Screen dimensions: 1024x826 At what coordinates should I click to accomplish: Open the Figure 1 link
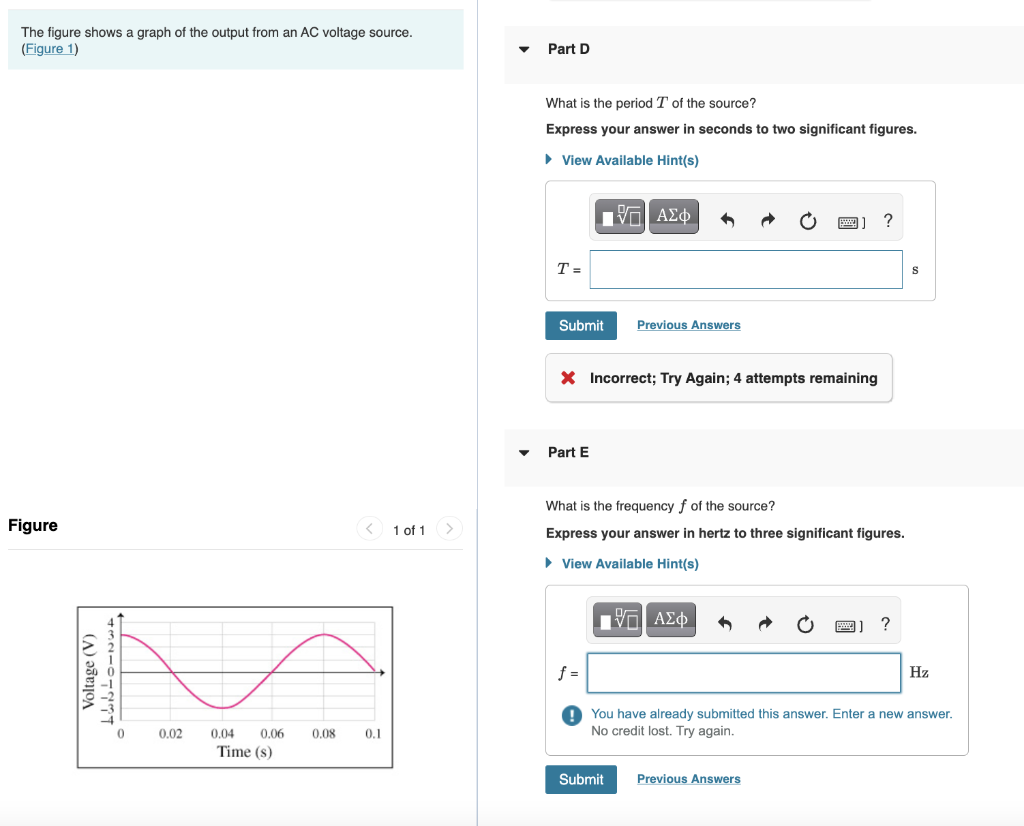[x=50, y=48]
